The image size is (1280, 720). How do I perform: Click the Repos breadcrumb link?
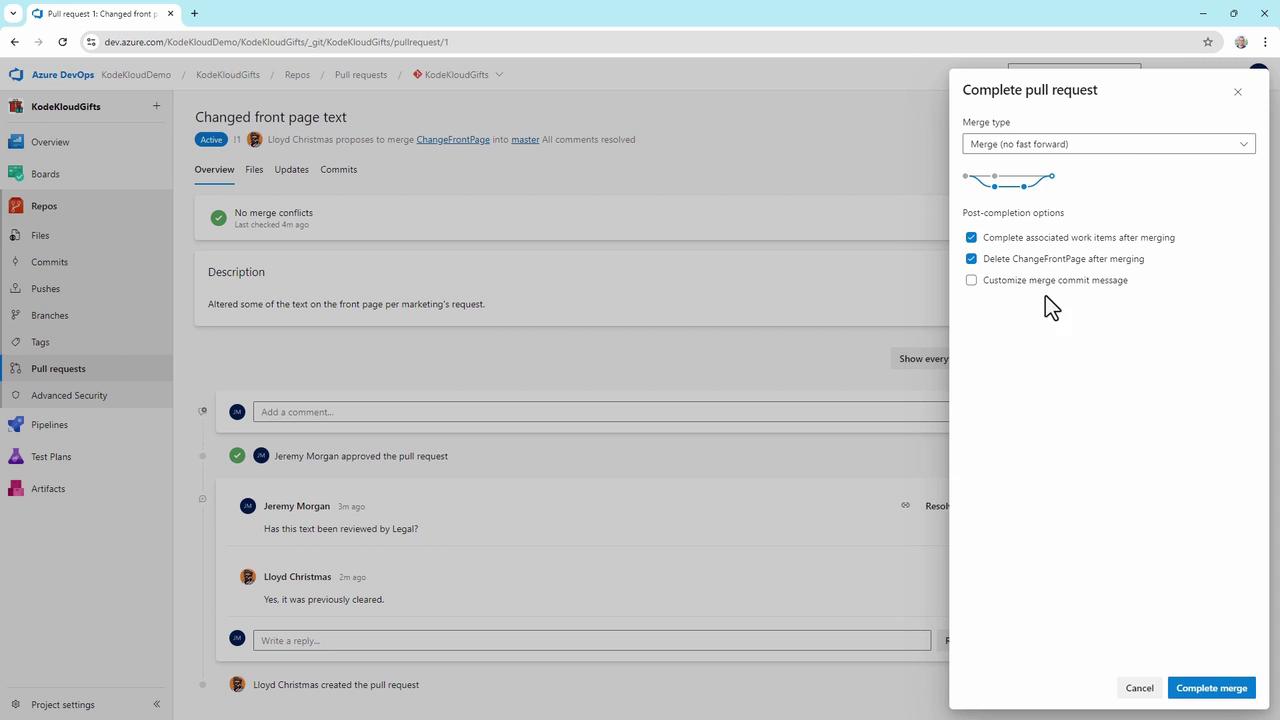(297, 75)
